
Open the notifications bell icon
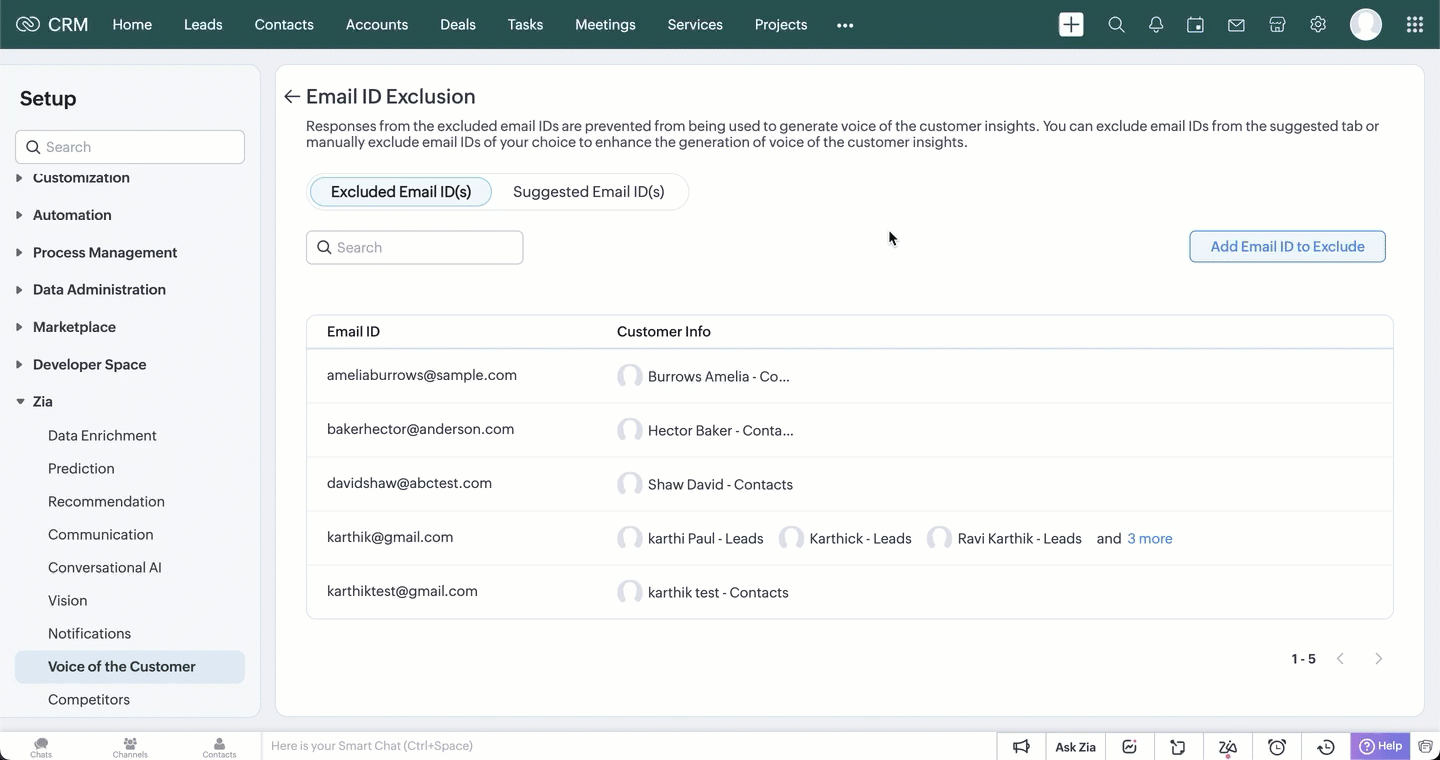1156,25
